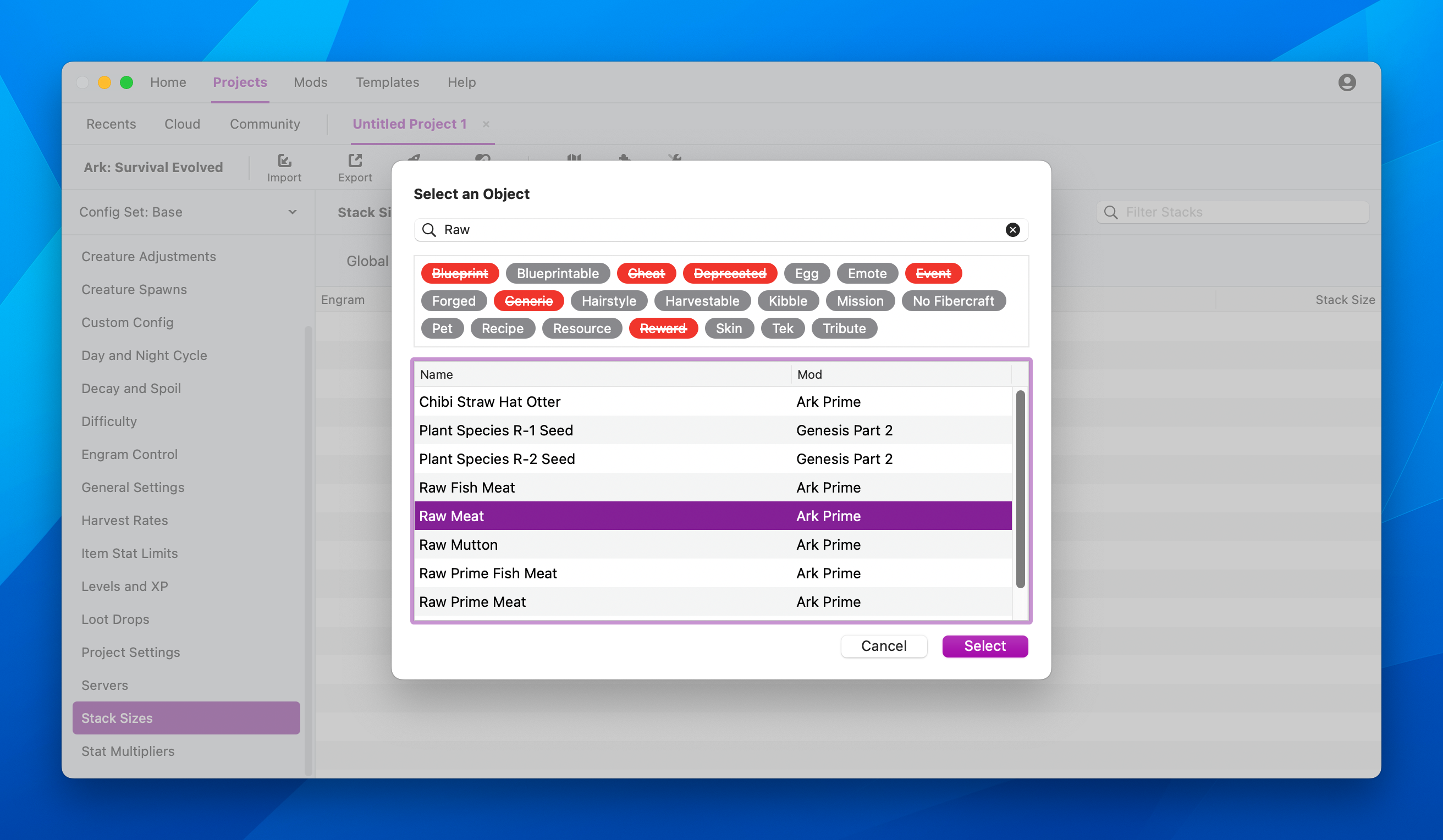Open the Templates tab

click(x=387, y=82)
